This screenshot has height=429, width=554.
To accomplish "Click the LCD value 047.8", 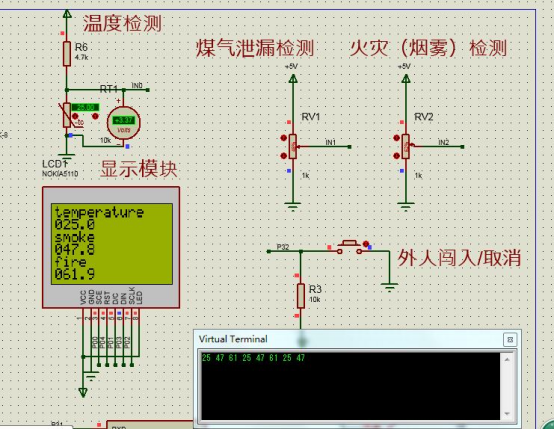I will [x=75, y=249].
